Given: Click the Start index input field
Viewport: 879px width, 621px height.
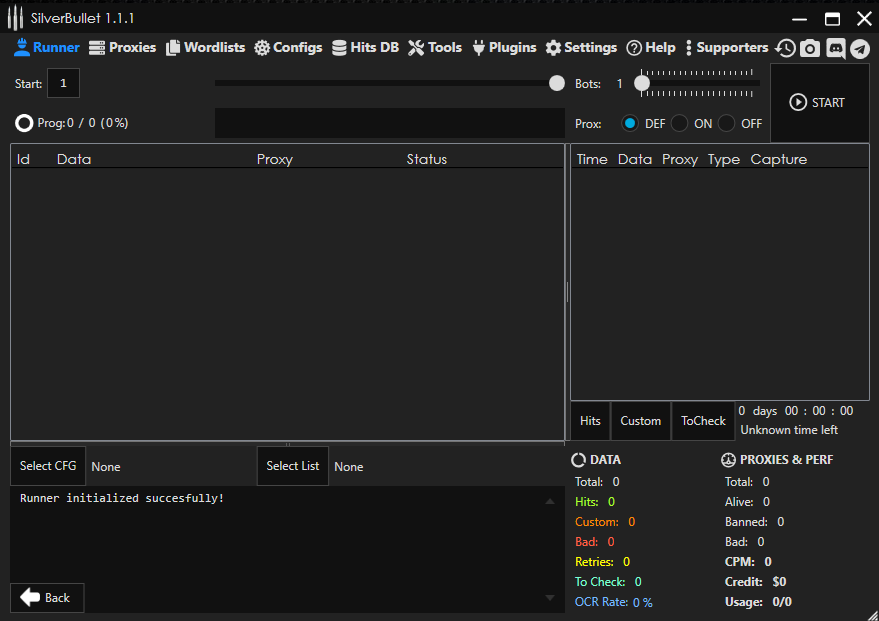Looking at the screenshot, I should [63, 83].
